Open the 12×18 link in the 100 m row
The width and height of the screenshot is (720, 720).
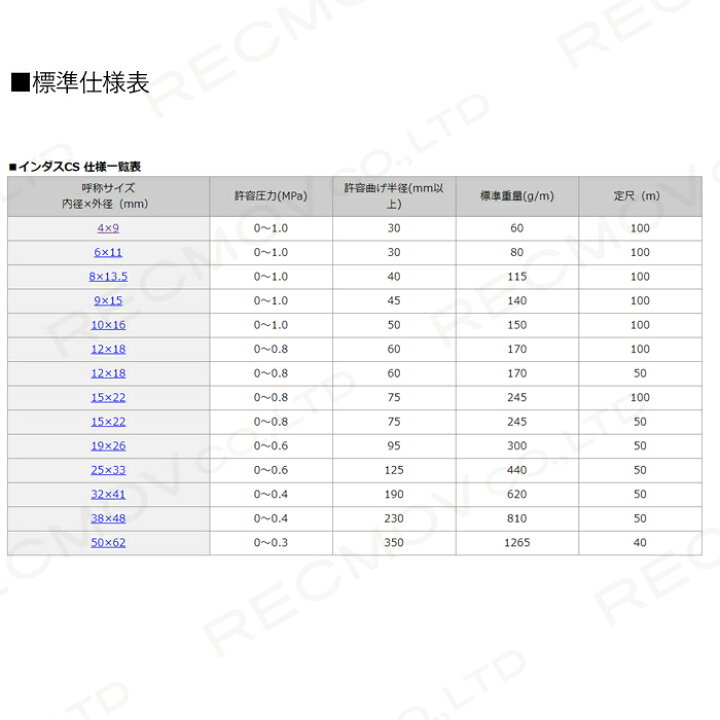108,349
